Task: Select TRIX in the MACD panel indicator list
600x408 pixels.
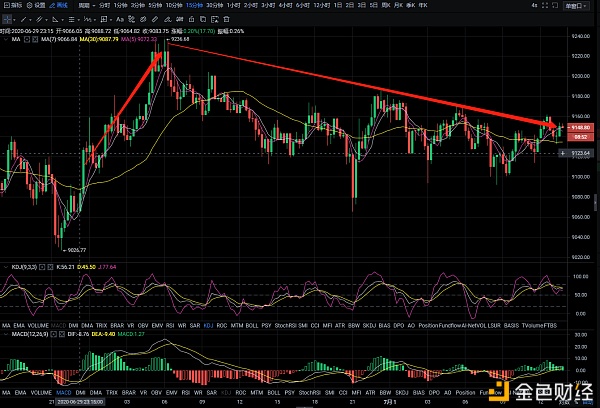Action: tap(112, 393)
